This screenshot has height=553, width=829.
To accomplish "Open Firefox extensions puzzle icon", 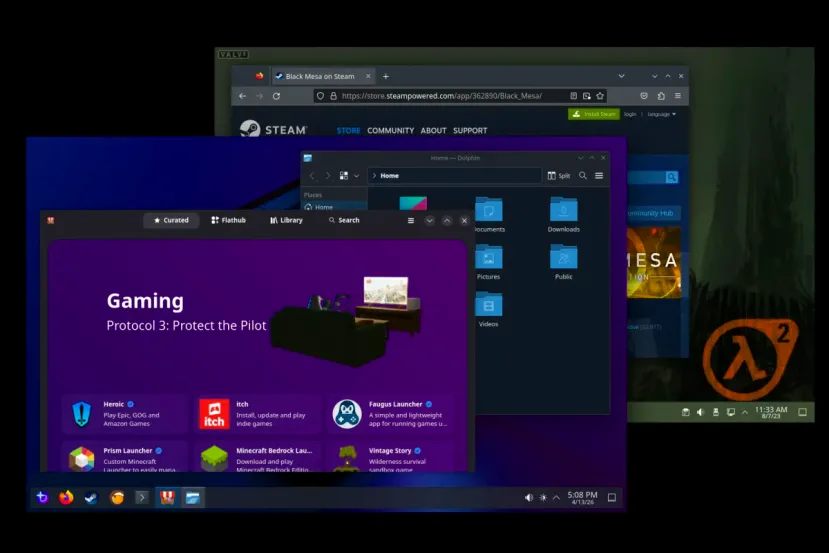I will [x=661, y=96].
